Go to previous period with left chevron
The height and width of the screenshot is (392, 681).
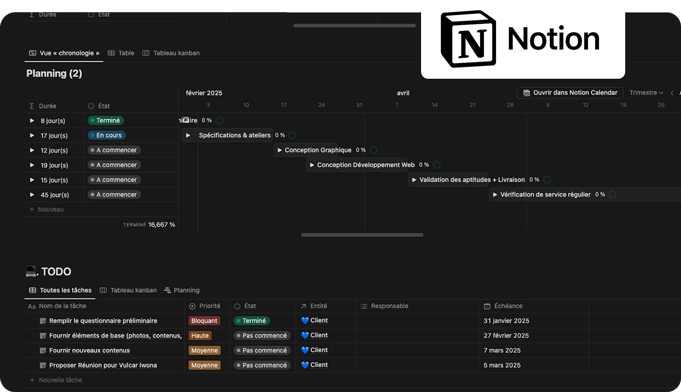(x=672, y=93)
